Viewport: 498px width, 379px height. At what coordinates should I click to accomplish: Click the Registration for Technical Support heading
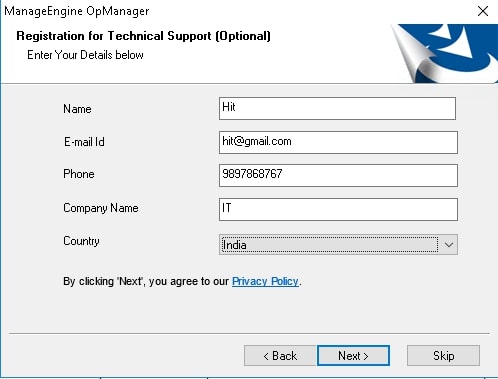point(143,36)
